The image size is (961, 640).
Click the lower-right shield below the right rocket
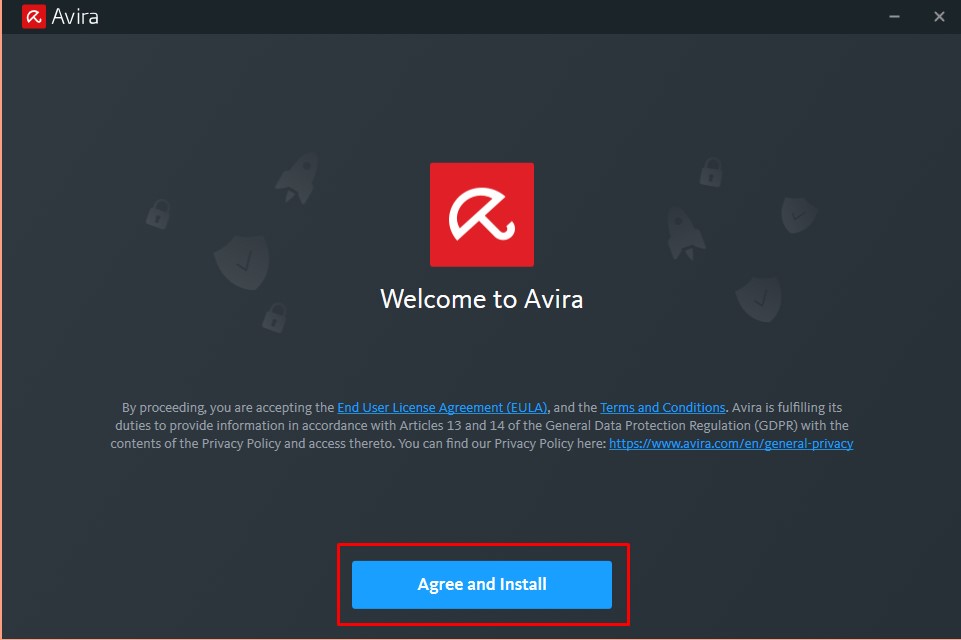[x=758, y=298]
